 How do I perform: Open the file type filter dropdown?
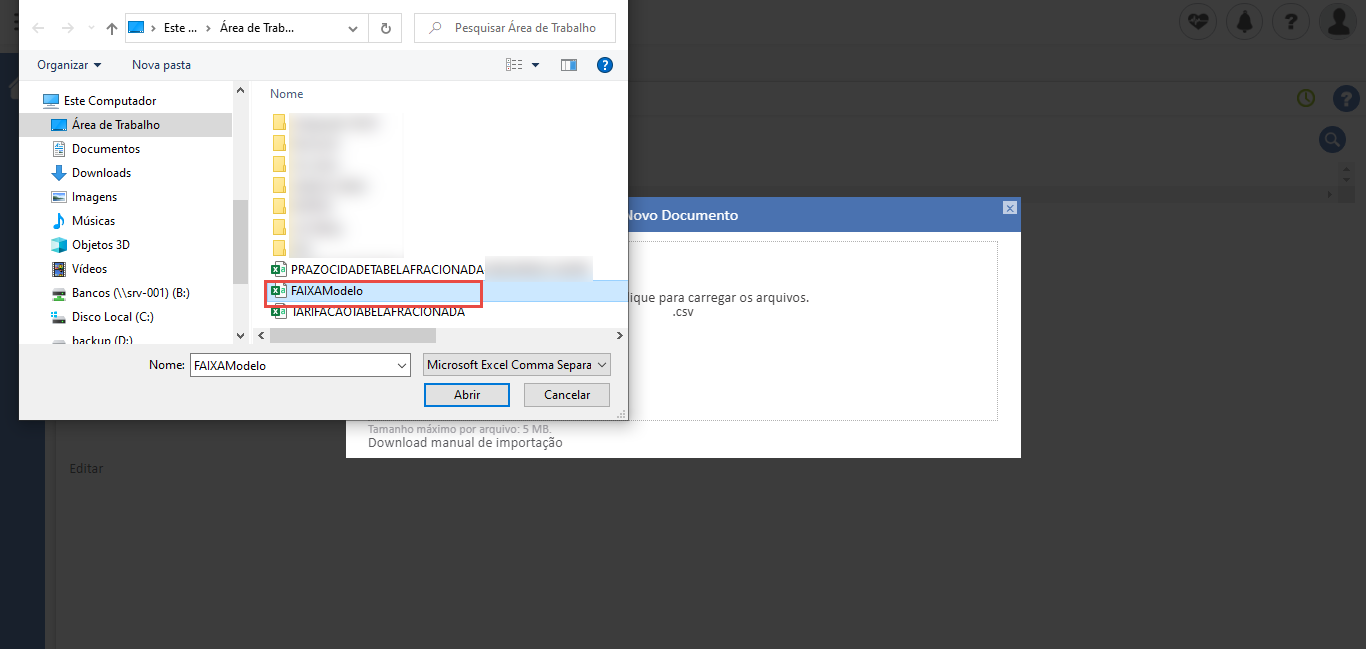pyautogui.click(x=516, y=365)
